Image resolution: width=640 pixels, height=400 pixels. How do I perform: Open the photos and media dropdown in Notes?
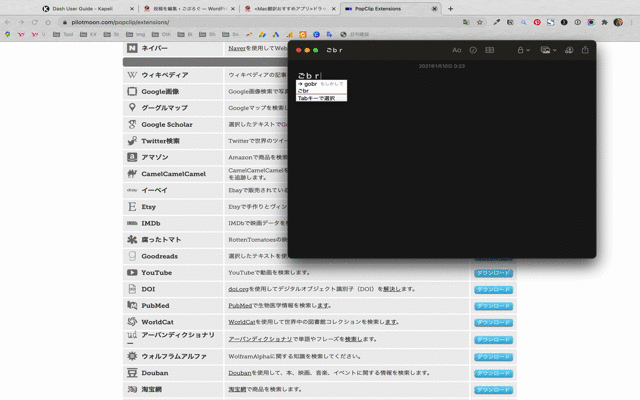548,50
